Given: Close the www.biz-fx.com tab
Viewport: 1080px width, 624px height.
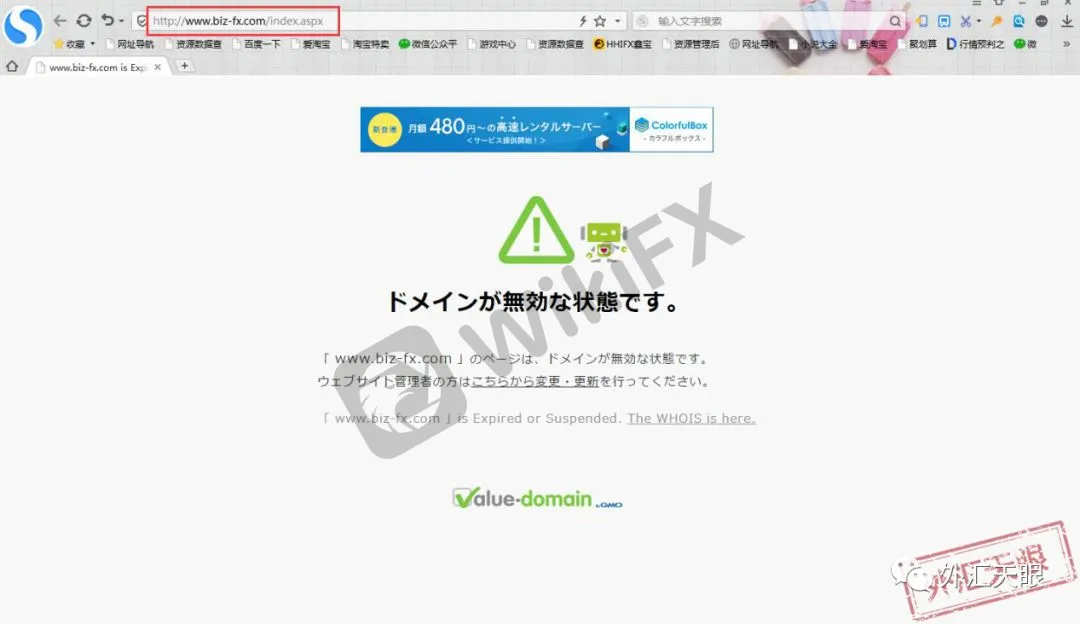Looking at the screenshot, I should tap(158, 67).
